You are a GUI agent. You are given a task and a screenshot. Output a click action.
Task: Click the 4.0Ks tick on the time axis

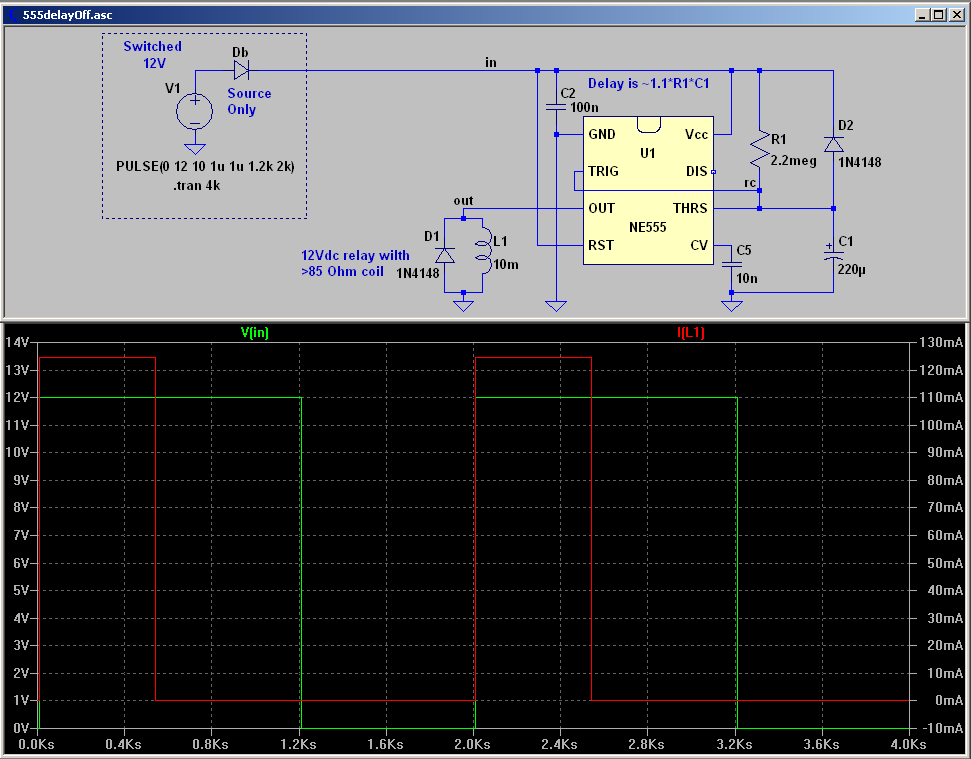tap(908, 744)
